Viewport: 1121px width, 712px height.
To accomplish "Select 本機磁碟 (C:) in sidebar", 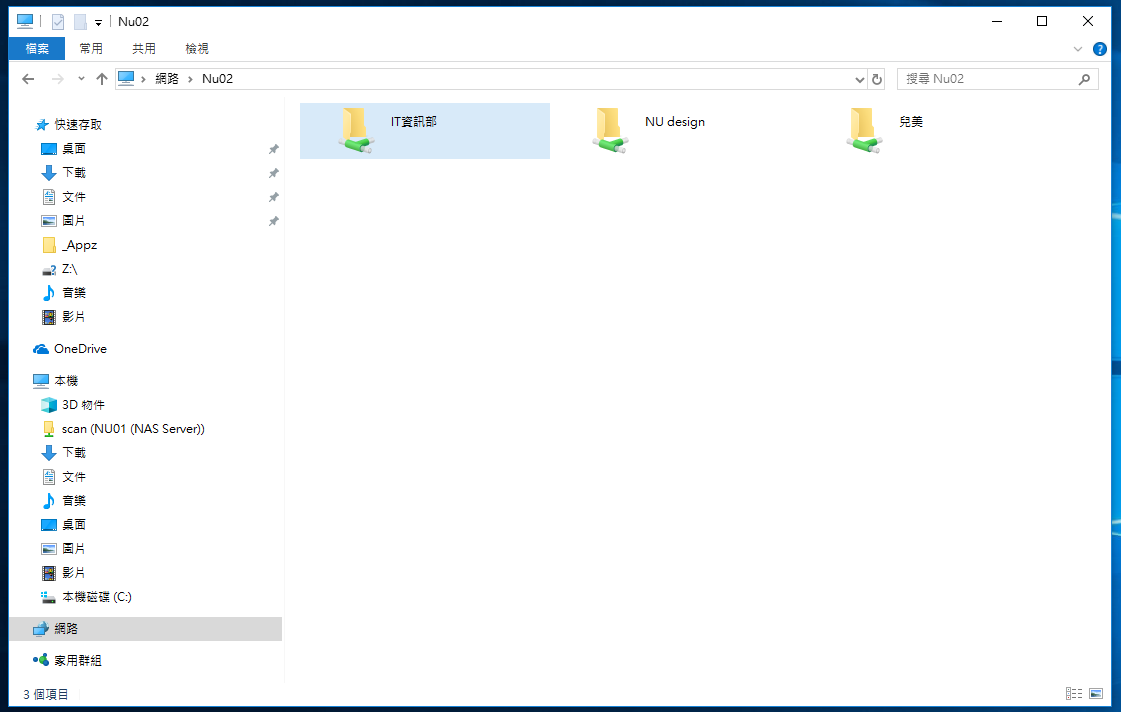I will [x=96, y=597].
